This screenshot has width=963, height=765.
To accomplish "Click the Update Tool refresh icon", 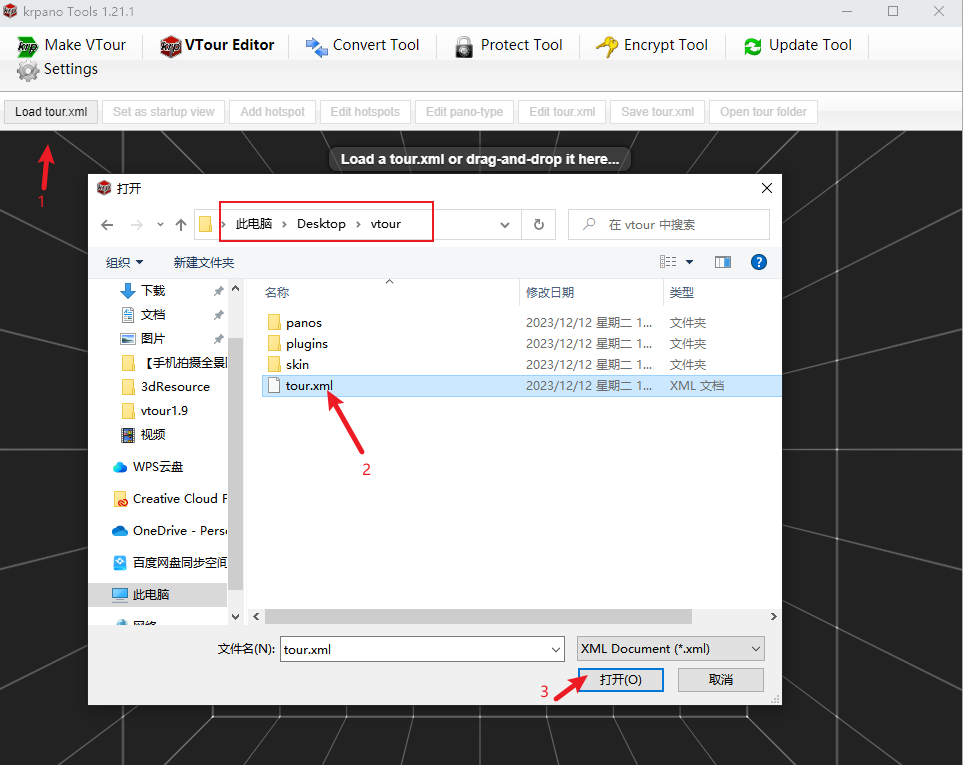I will [753, 47].
